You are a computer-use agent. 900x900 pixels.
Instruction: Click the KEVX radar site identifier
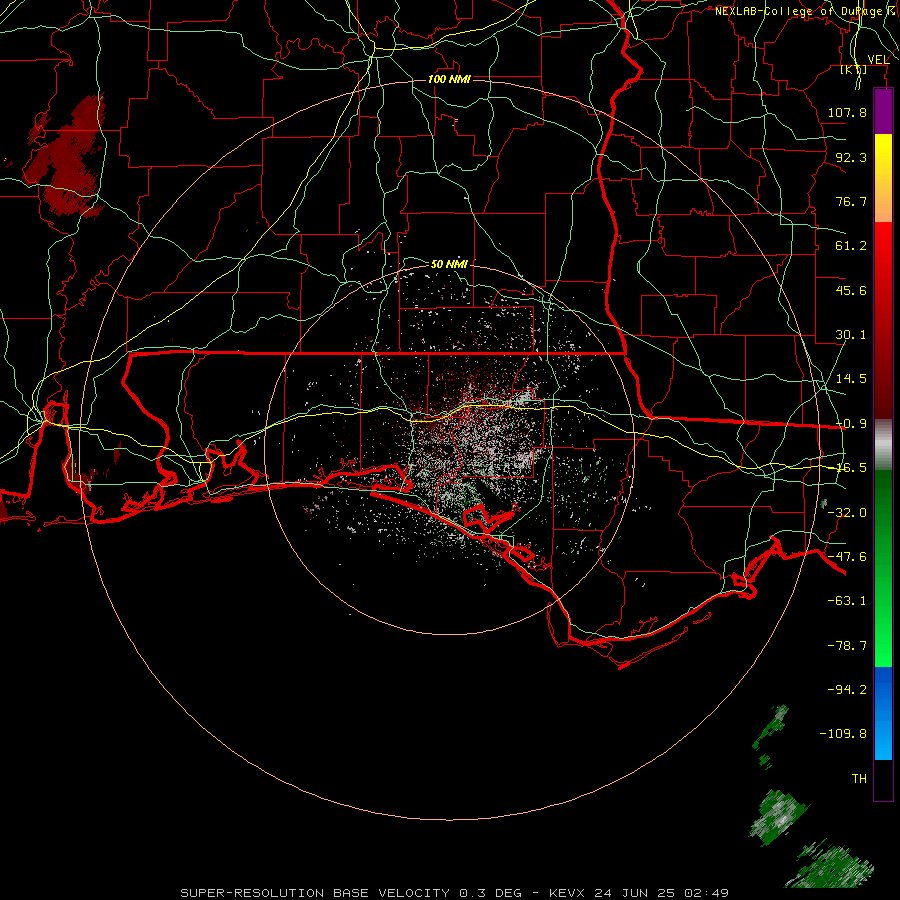click(566, 893)
